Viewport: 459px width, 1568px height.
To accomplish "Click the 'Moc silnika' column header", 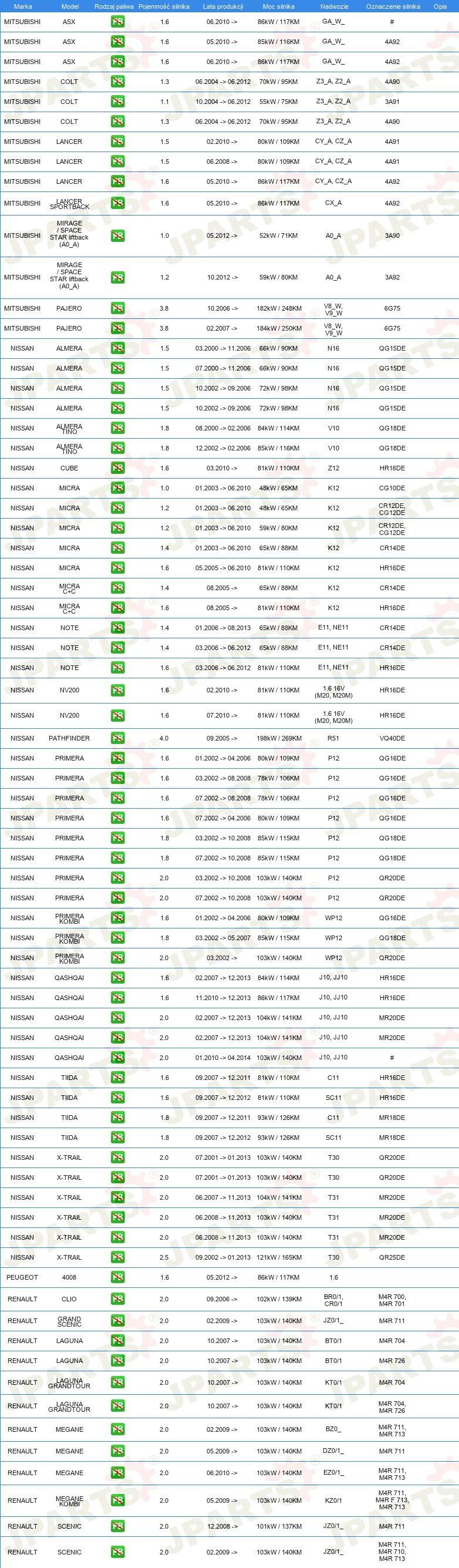I will click(278, 6).
